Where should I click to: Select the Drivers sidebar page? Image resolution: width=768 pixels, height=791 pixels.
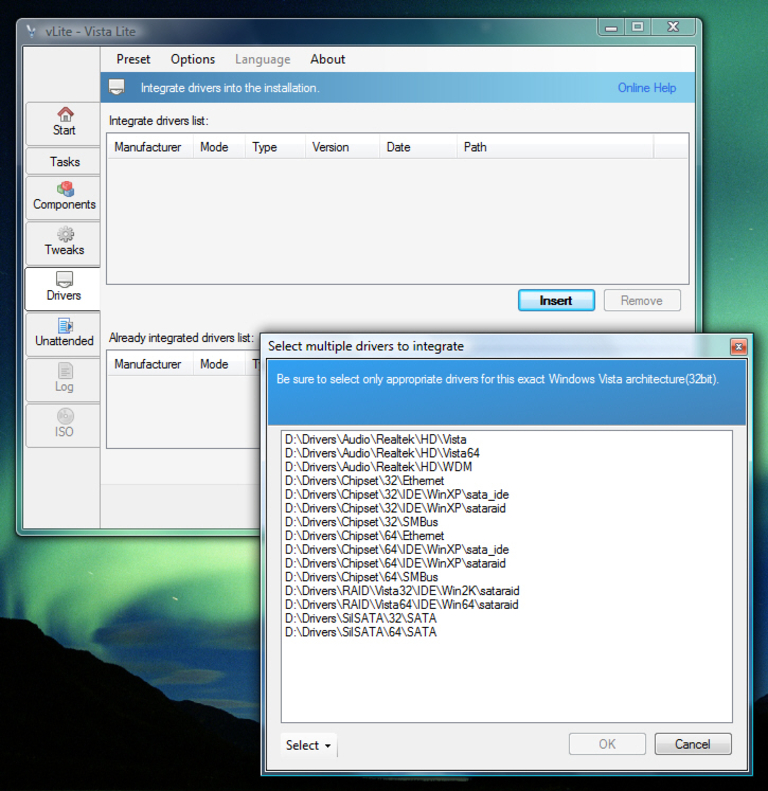64,288
